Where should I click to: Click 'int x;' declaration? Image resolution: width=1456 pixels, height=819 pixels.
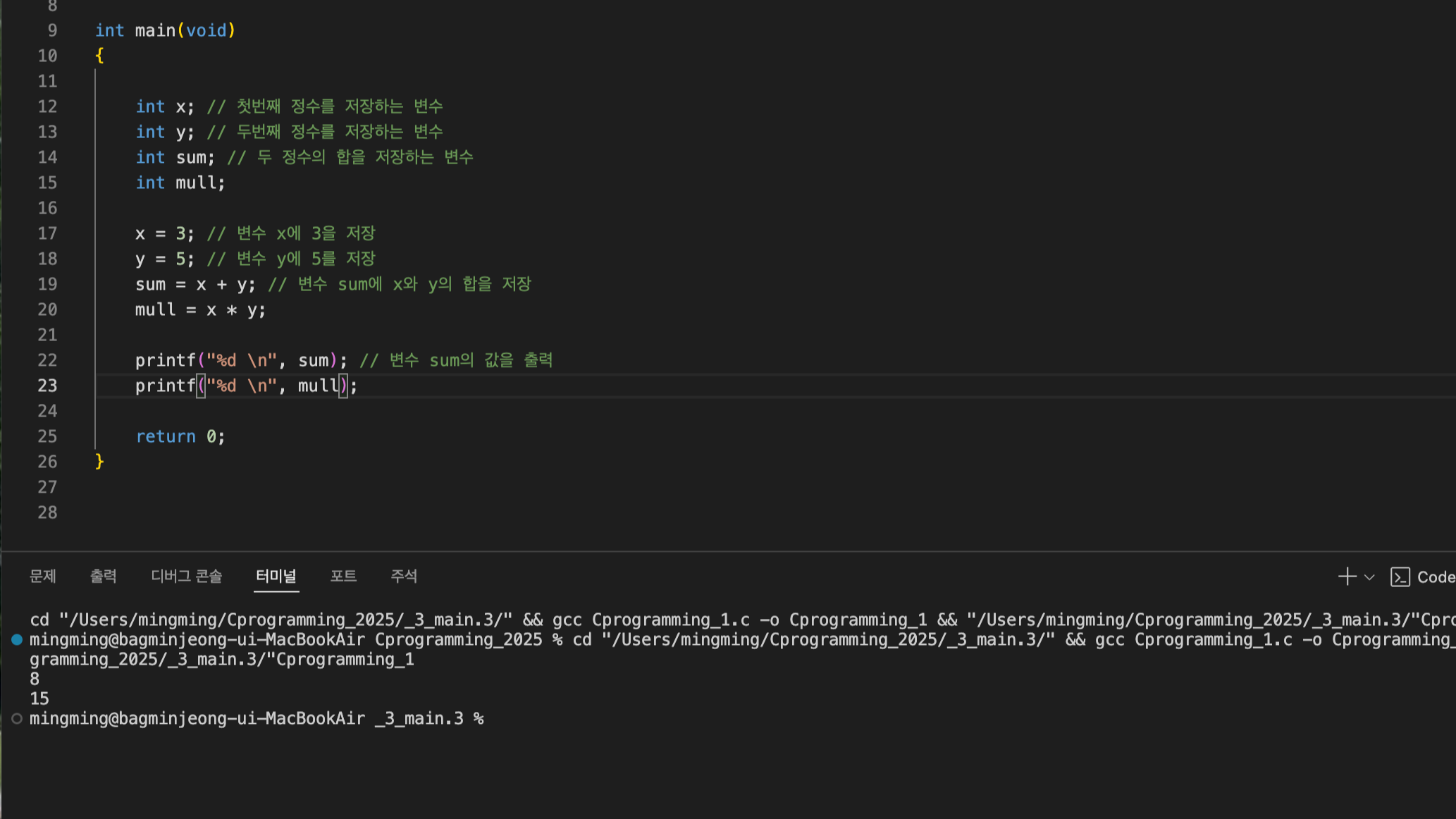(165, 106)
